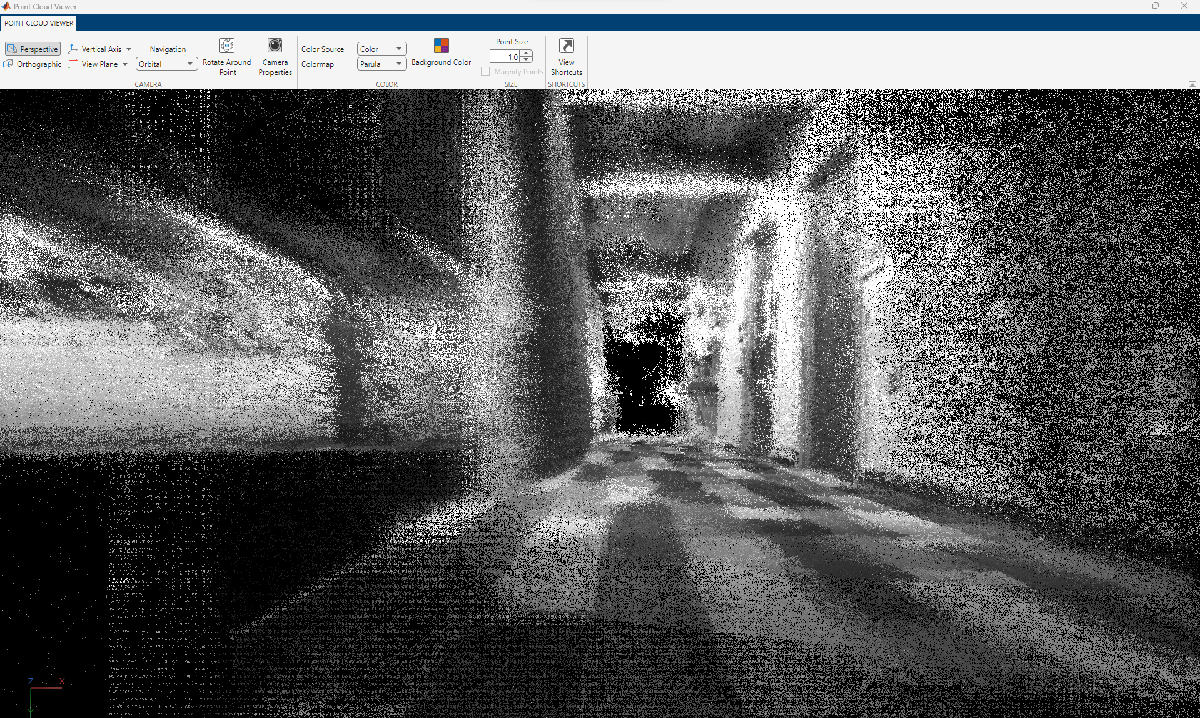Screen dimensions: 1200x718
Task: Collapse the toolstrip with the corner arrow
Action: pyautogui.click(x=1191, y=83)
